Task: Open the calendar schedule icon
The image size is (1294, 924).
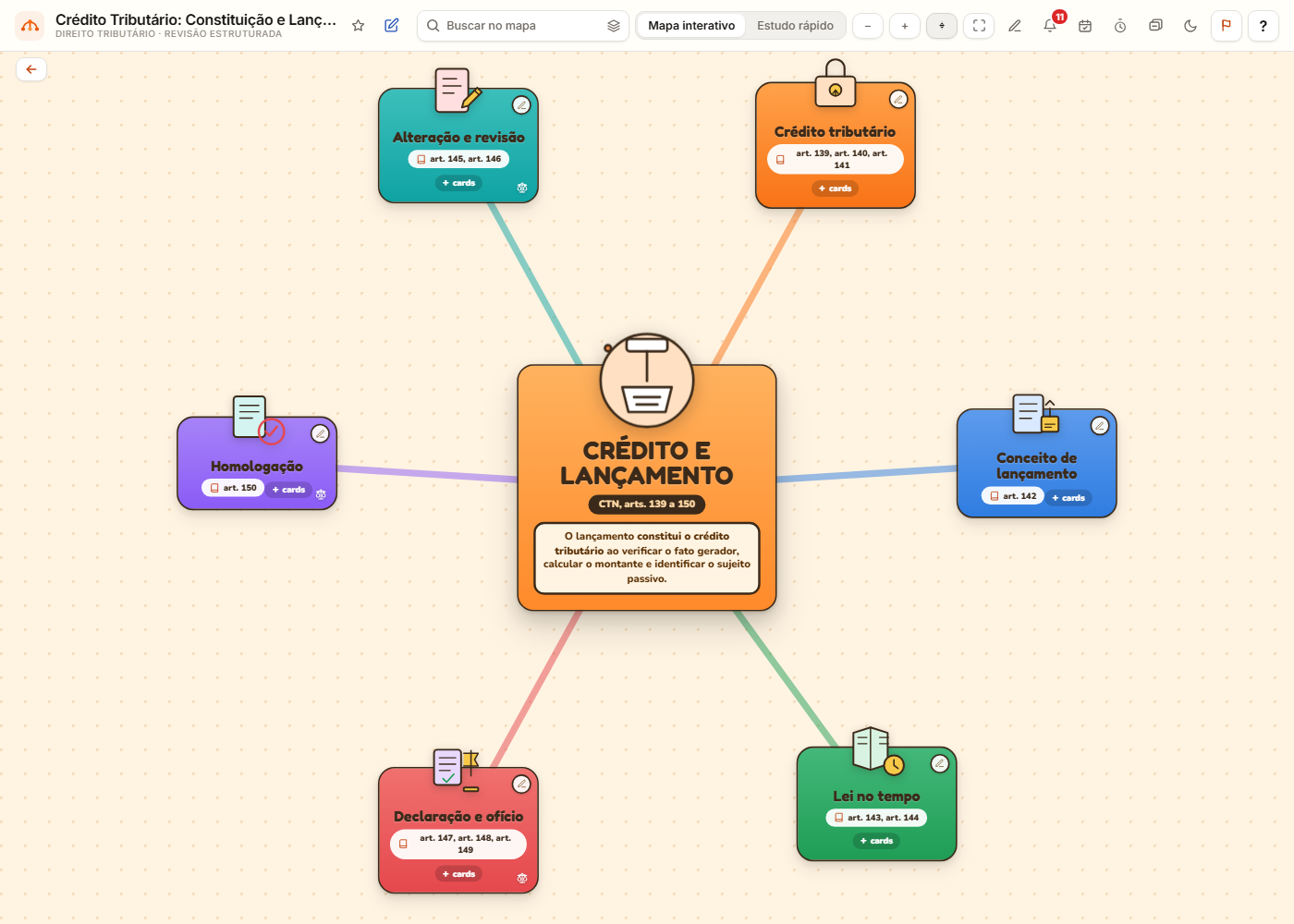Action: click(1085, 26)
